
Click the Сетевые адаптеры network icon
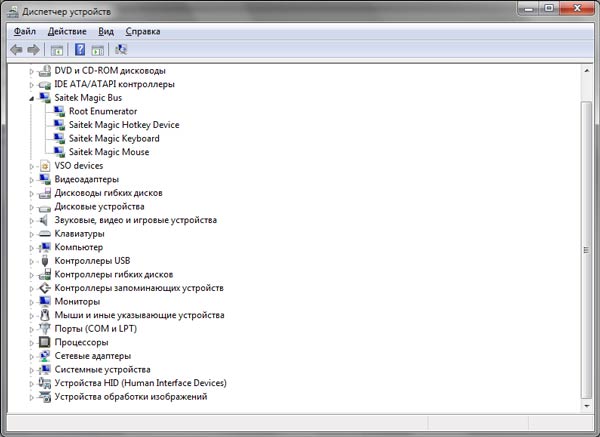45,356
